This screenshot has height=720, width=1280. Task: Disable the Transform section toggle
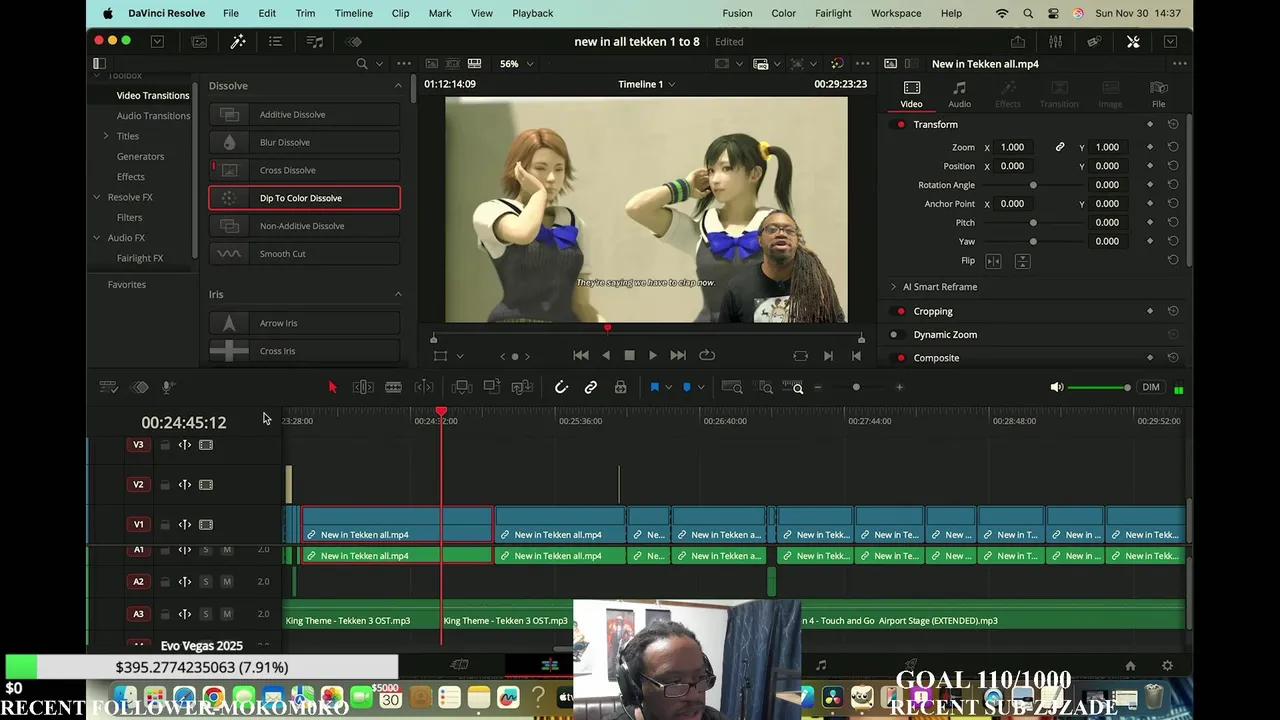pos(901,125)
